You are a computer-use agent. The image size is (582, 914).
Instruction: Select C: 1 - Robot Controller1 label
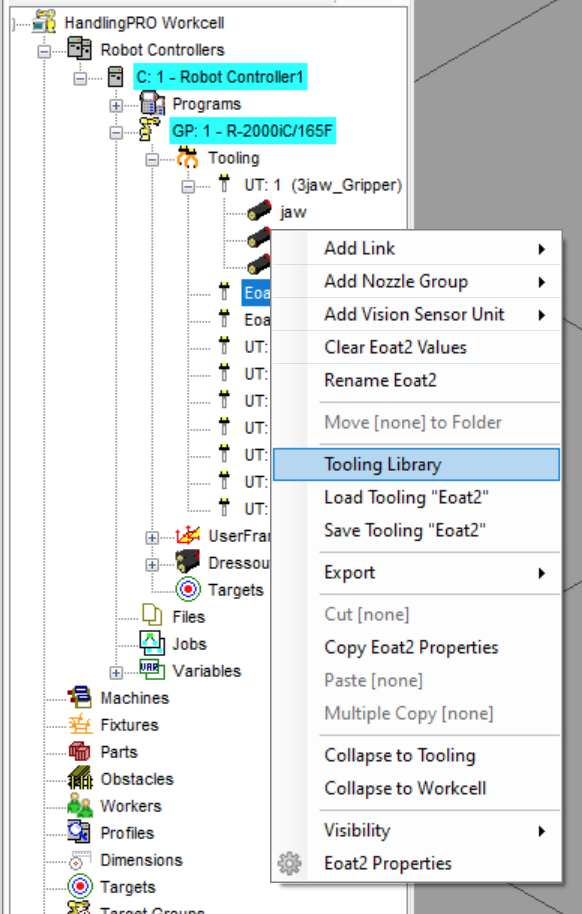(220, 77)
